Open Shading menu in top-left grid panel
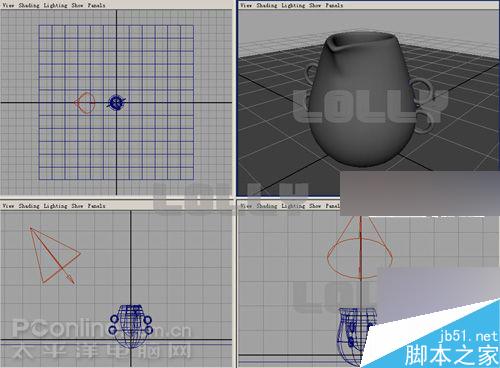 pos(29,5)
